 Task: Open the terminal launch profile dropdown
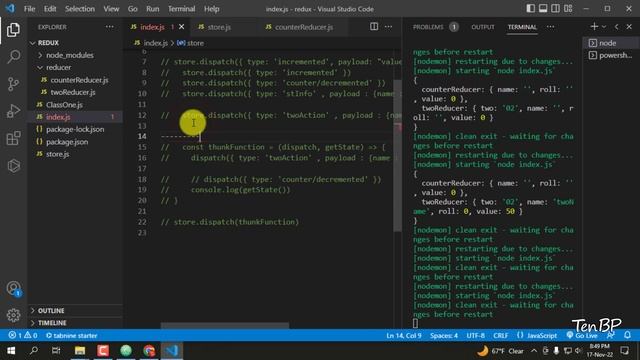click(x=604, y=27)
